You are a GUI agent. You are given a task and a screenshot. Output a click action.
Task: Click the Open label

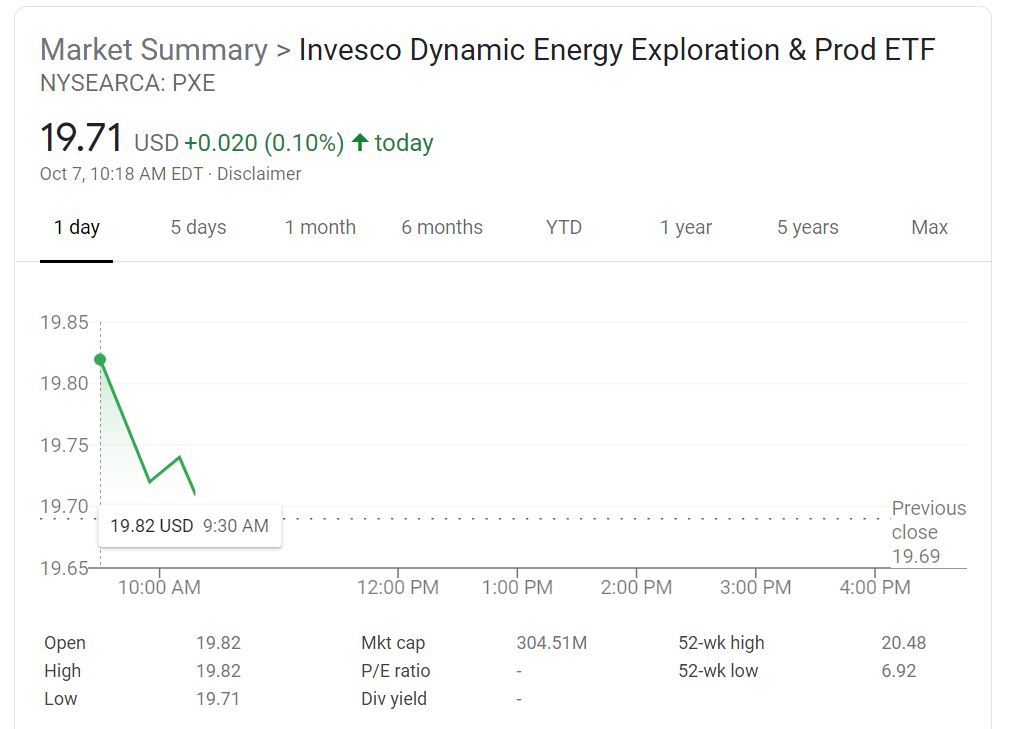[x=65, y=643]
